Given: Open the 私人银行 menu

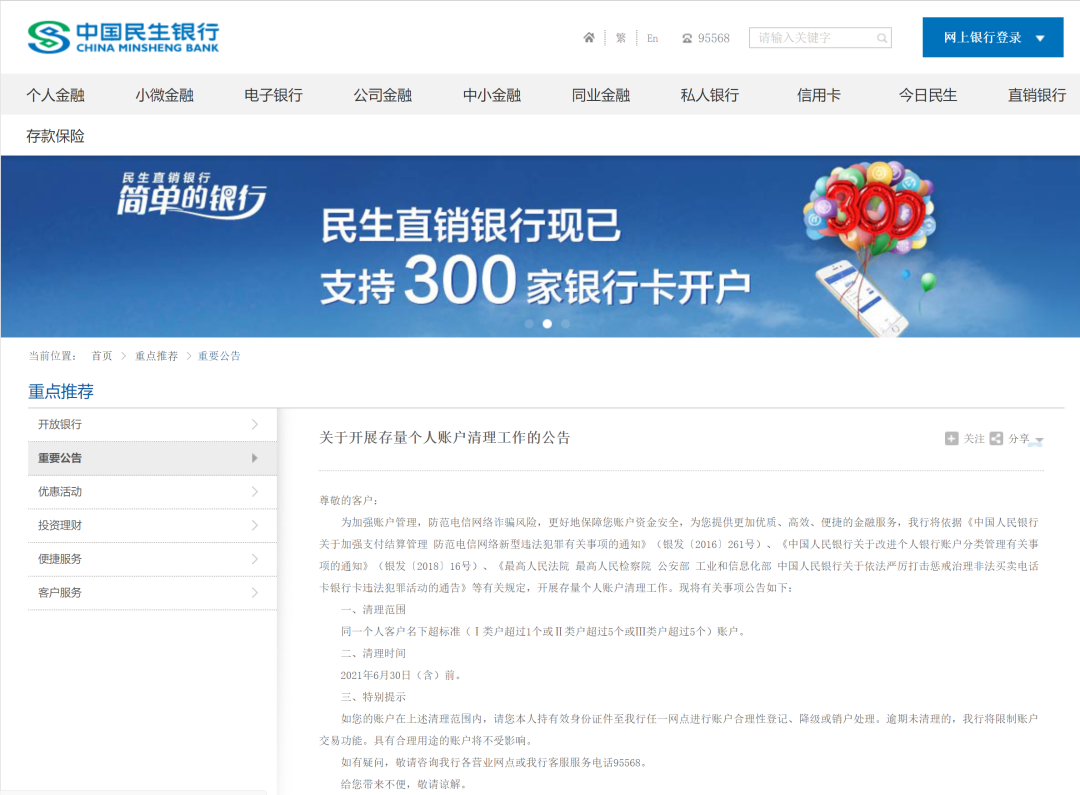Looking at the screenshot, I should pos(709,95).
